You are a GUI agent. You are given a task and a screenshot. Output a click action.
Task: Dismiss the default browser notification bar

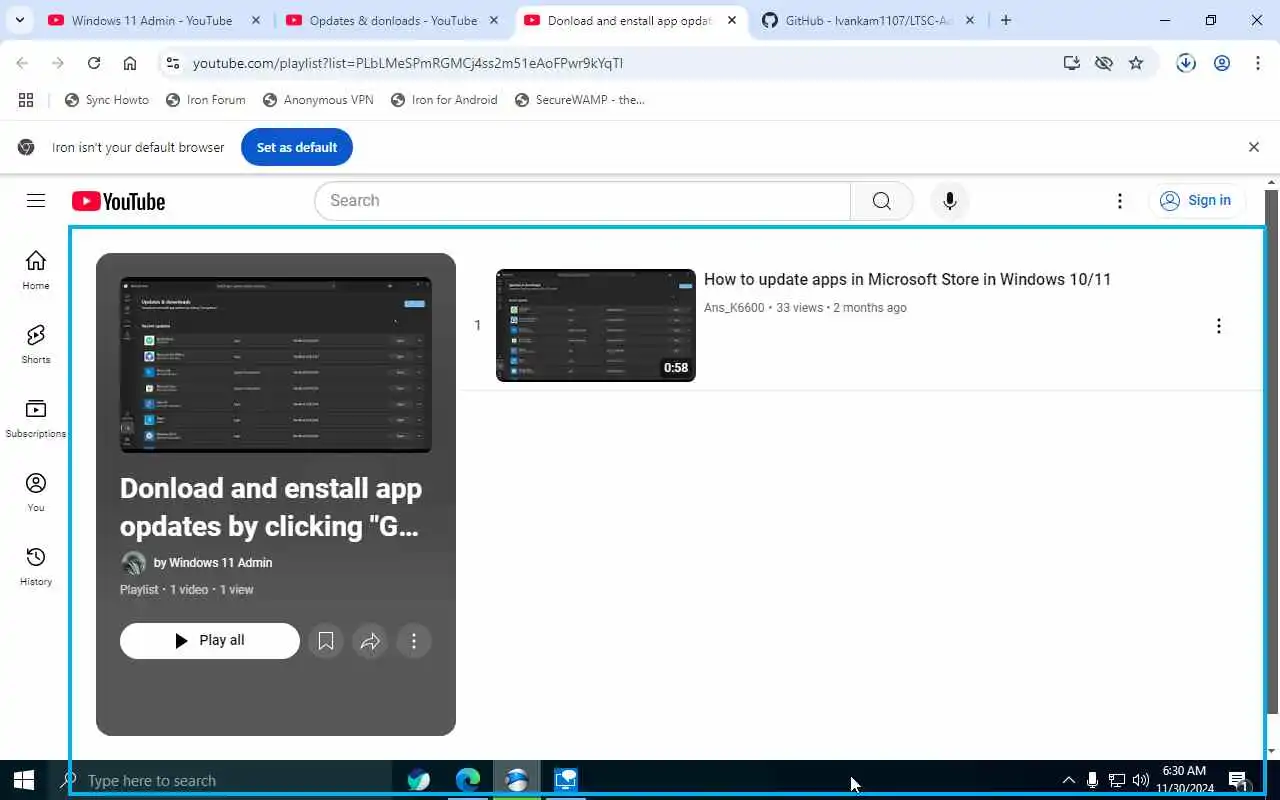pos(1254,147)
